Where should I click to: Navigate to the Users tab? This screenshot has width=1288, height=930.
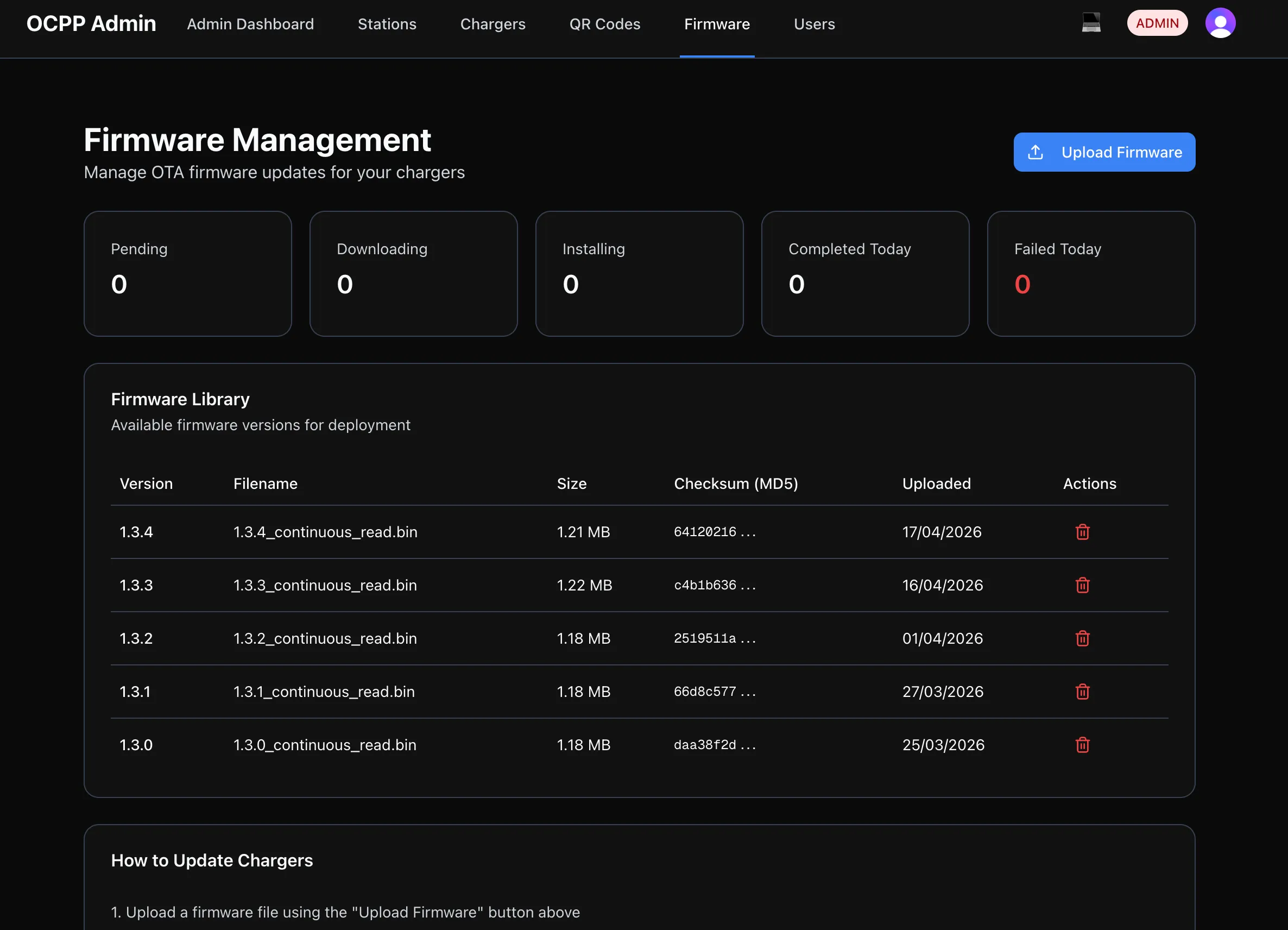pyautogui.click(x=815, y=24)
